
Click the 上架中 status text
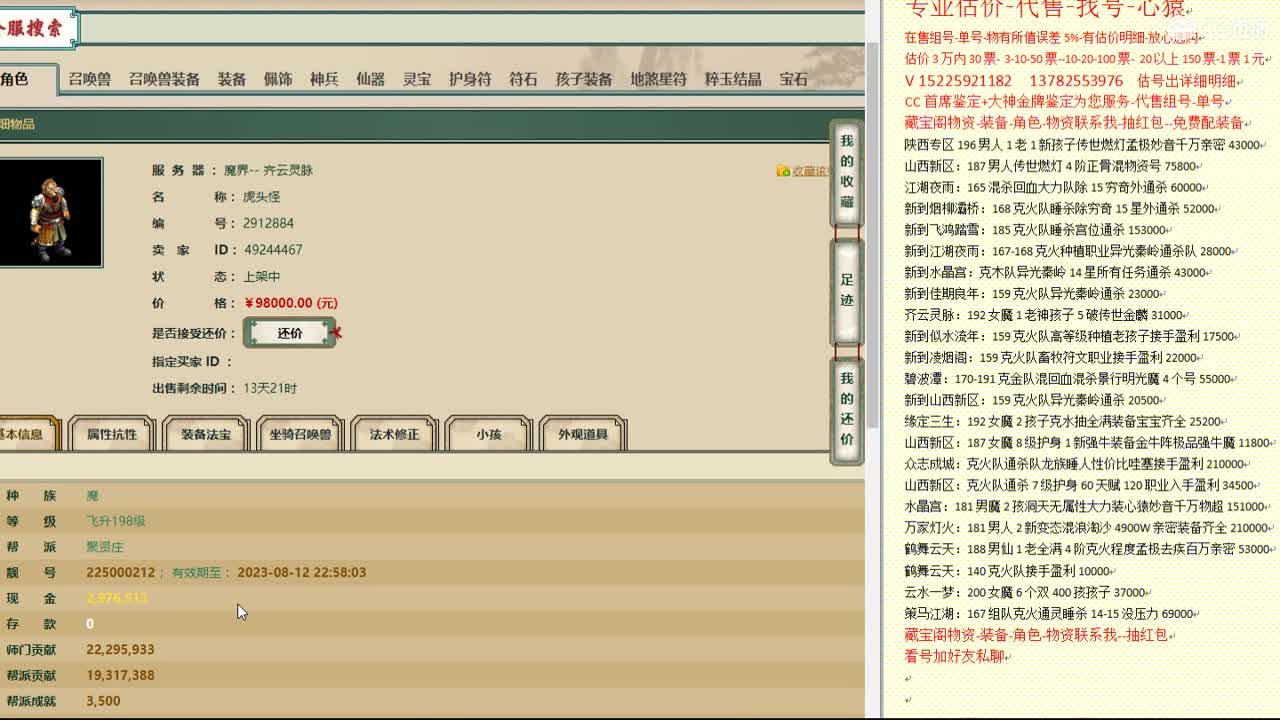[x=261, y=277]
